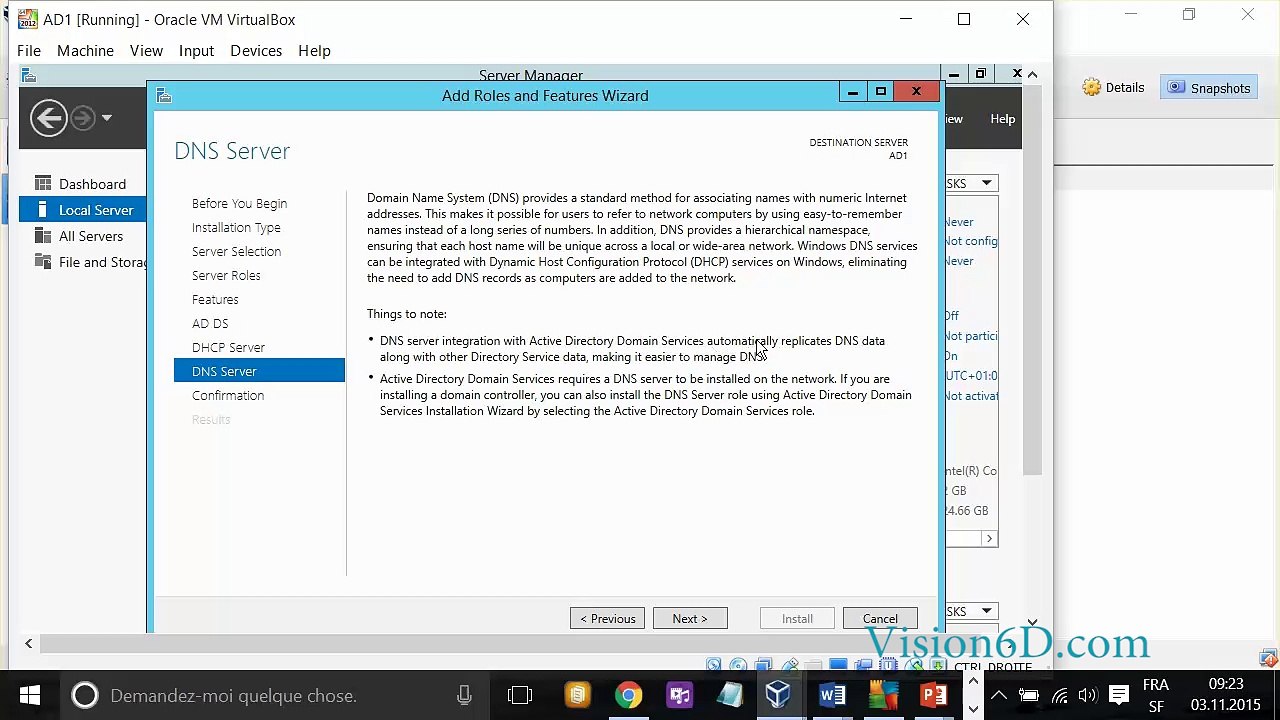Select the DNS Server wizard step

pos(259,371)
